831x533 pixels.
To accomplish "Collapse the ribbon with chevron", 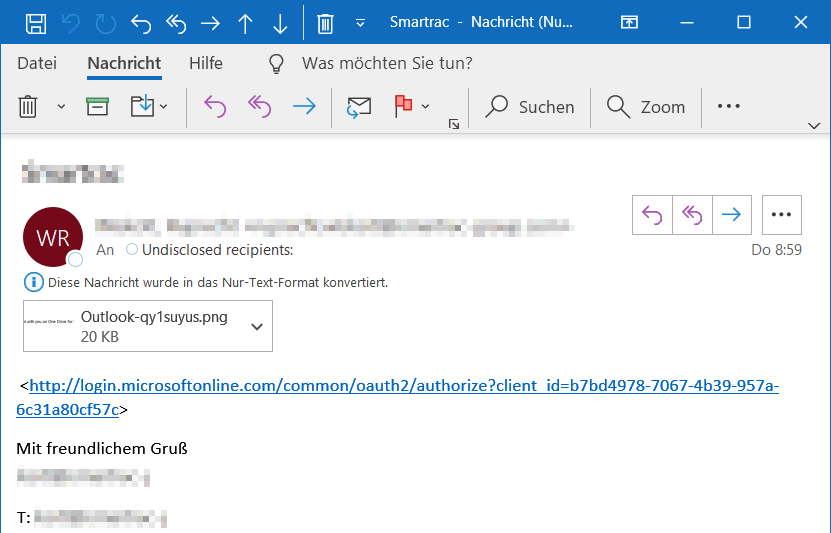I will [x=814, y=126].
